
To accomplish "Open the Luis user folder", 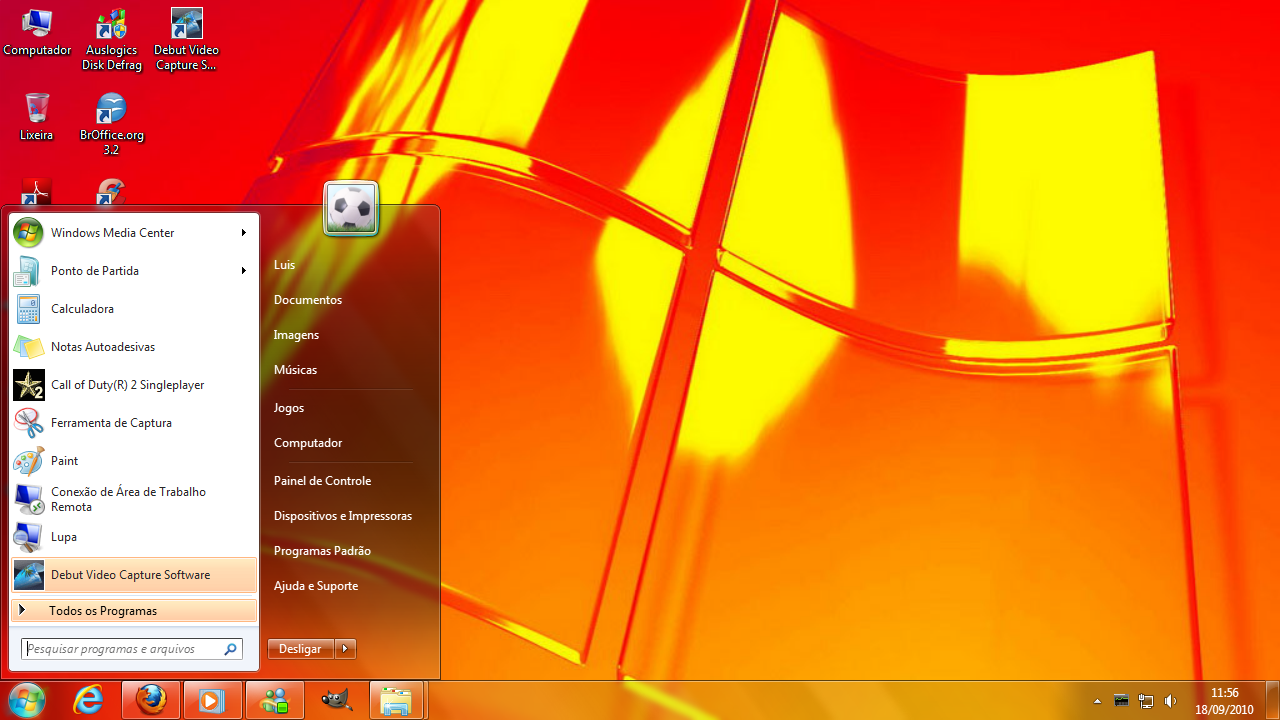I will tap(284, 264).
